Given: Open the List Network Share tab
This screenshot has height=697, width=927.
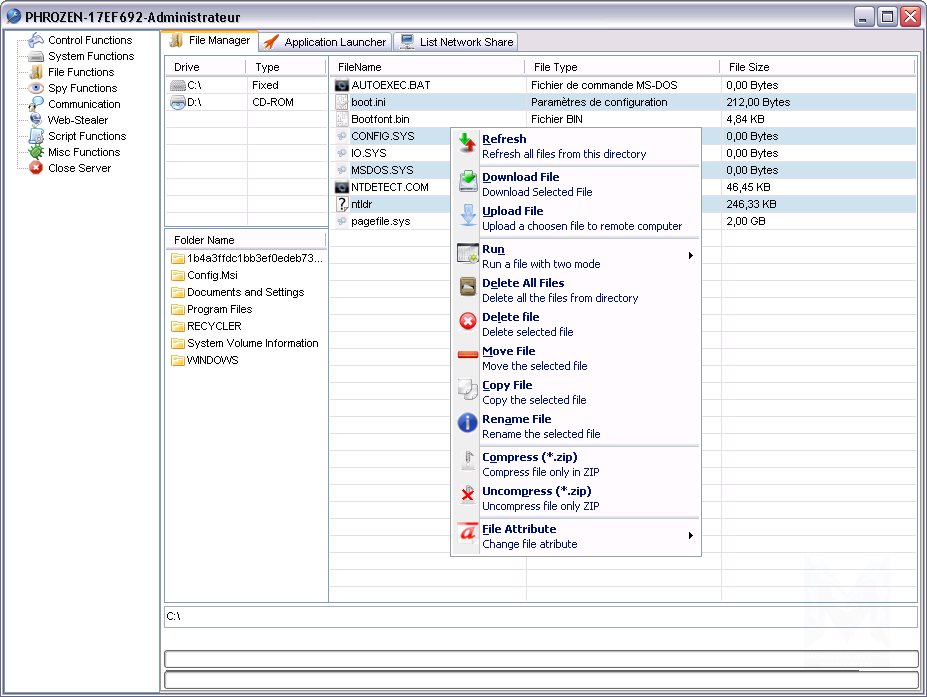Looking at the screenshot, I should (456, 42).
